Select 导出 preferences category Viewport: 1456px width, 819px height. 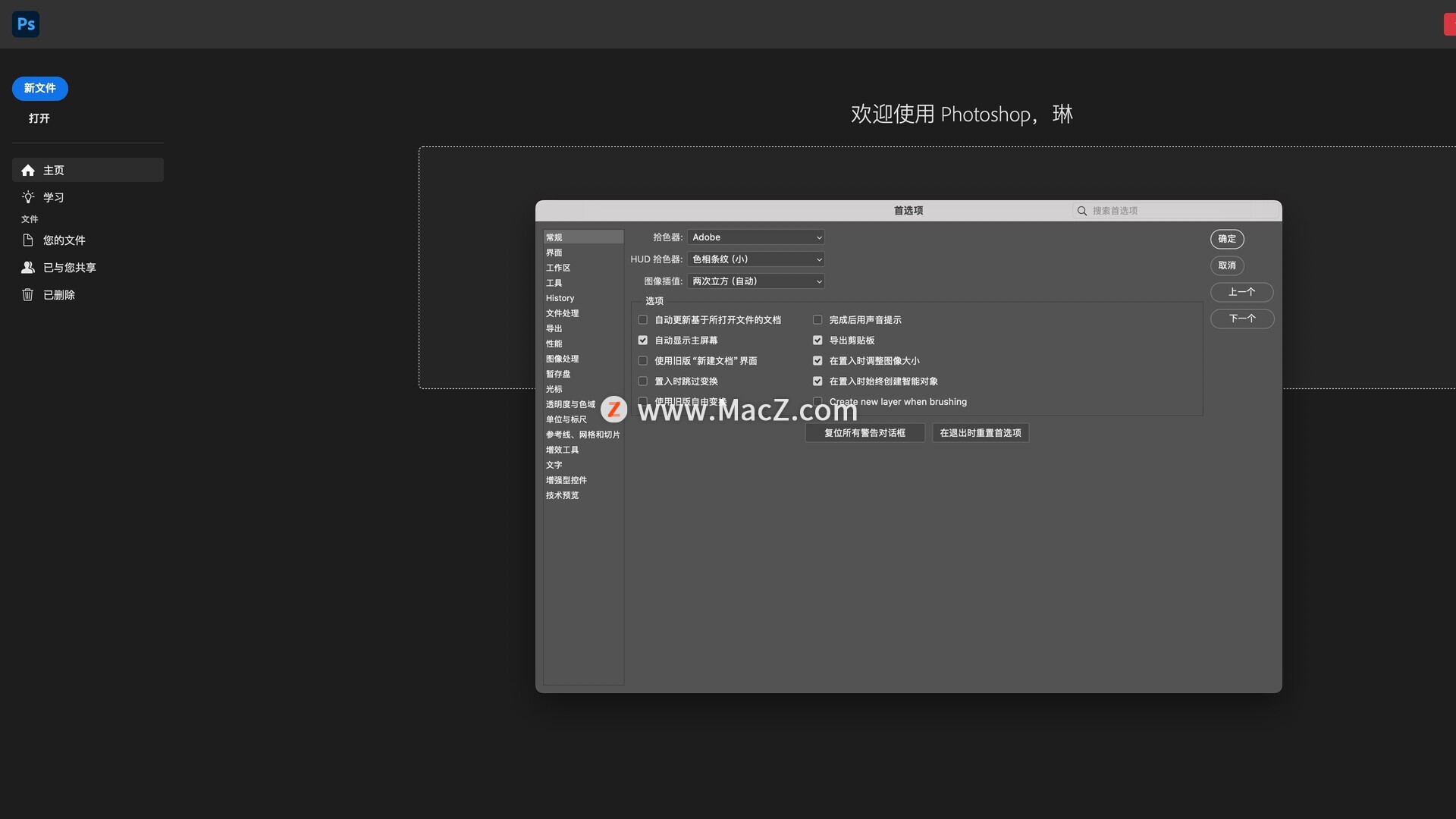[583, 328]
